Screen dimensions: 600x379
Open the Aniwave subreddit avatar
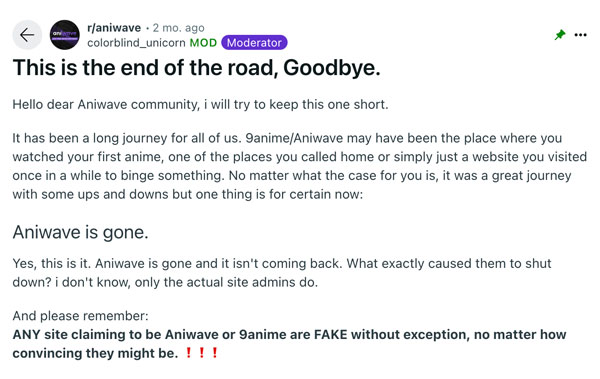point(65,35)
